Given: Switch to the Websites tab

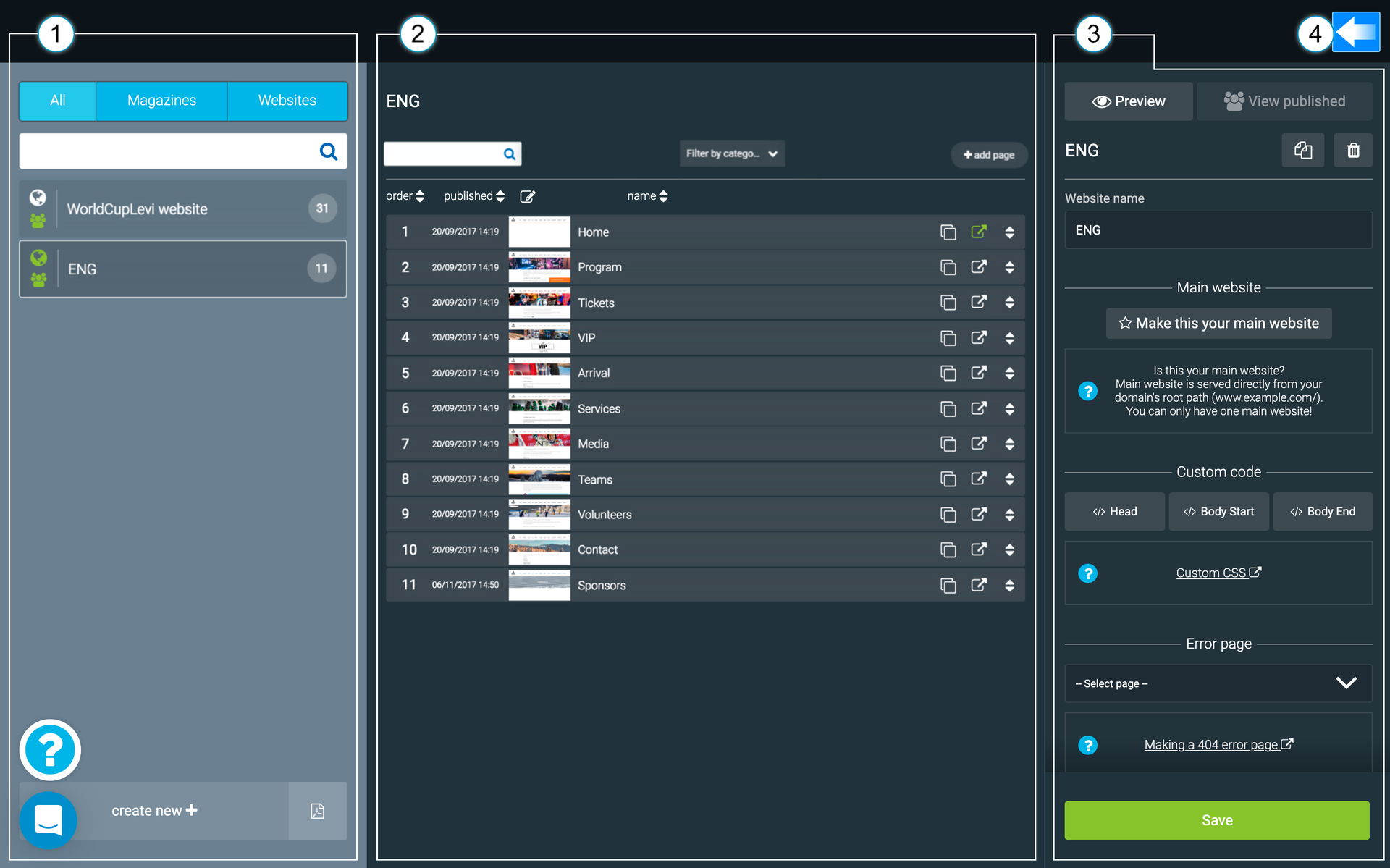Looking at the screenshot, I should (287, 101).
